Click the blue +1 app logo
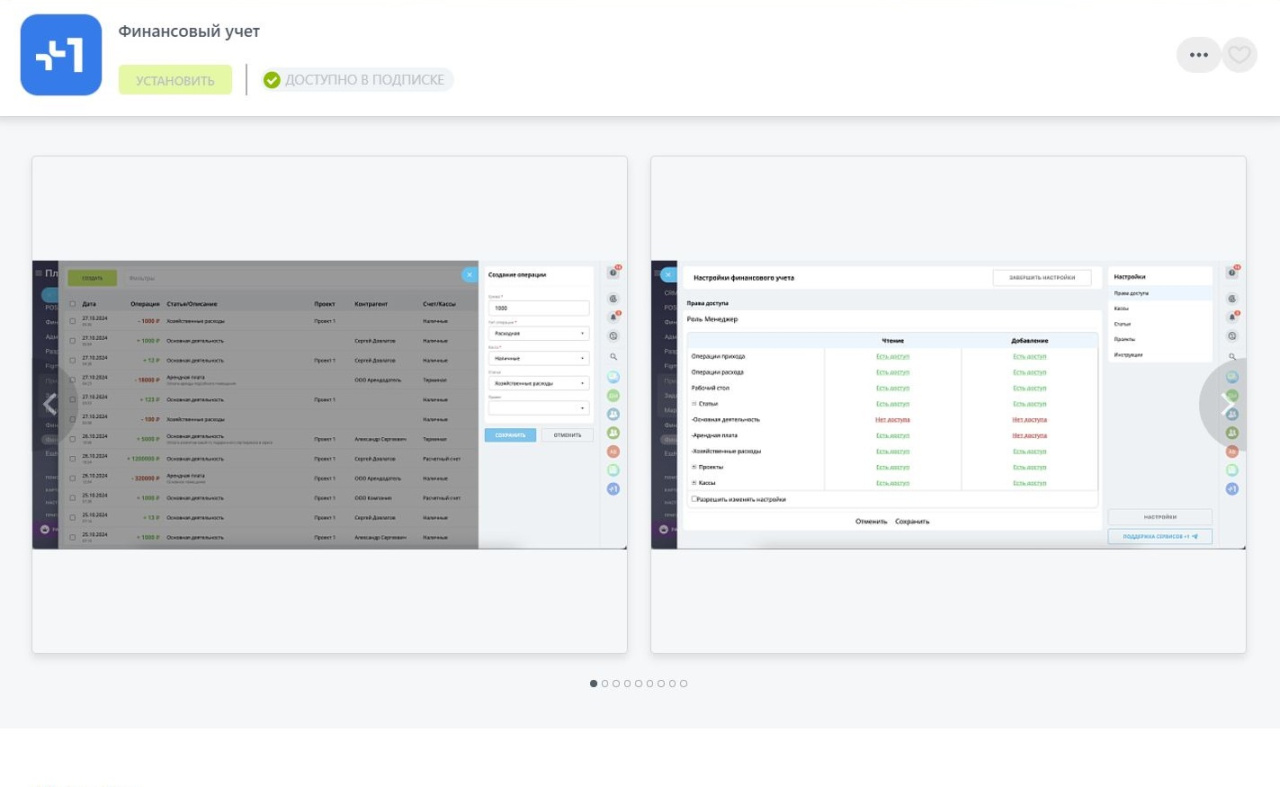The image size is (1280, 787). pos(61,55)
